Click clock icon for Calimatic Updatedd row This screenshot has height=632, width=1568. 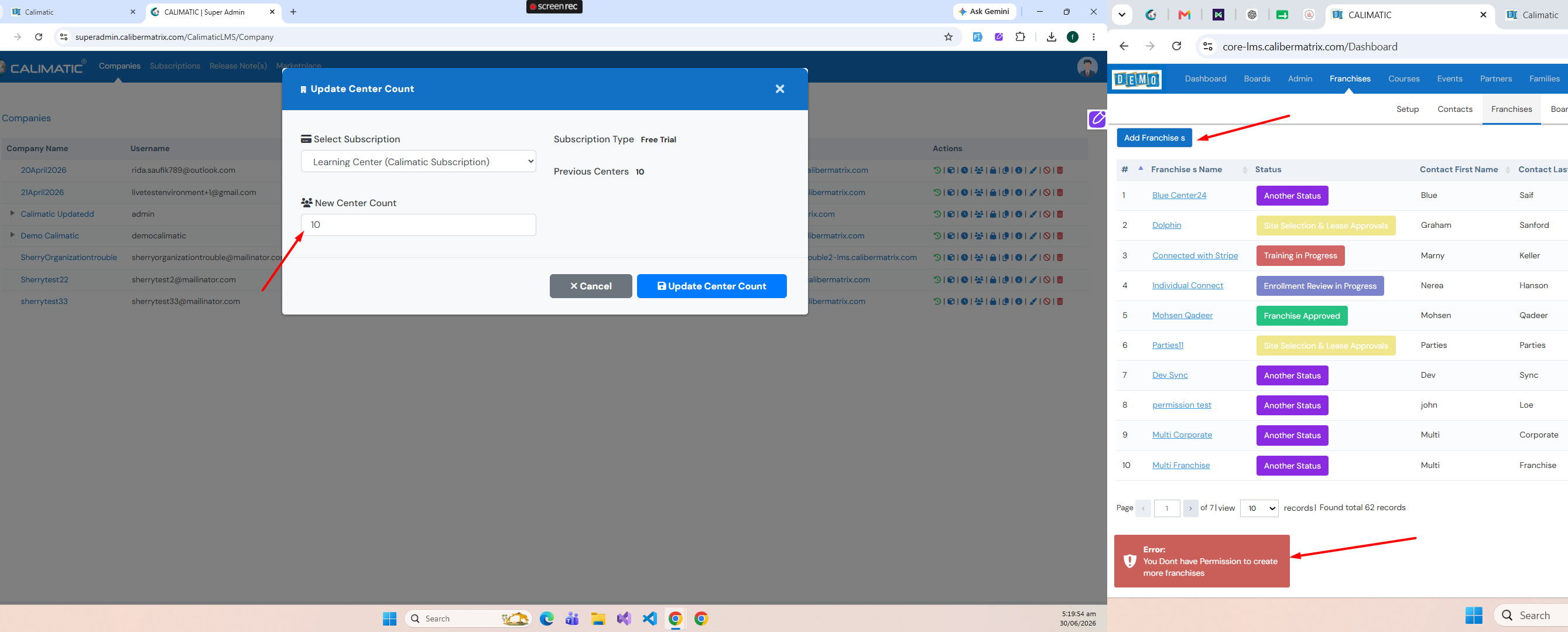point(965,214)
